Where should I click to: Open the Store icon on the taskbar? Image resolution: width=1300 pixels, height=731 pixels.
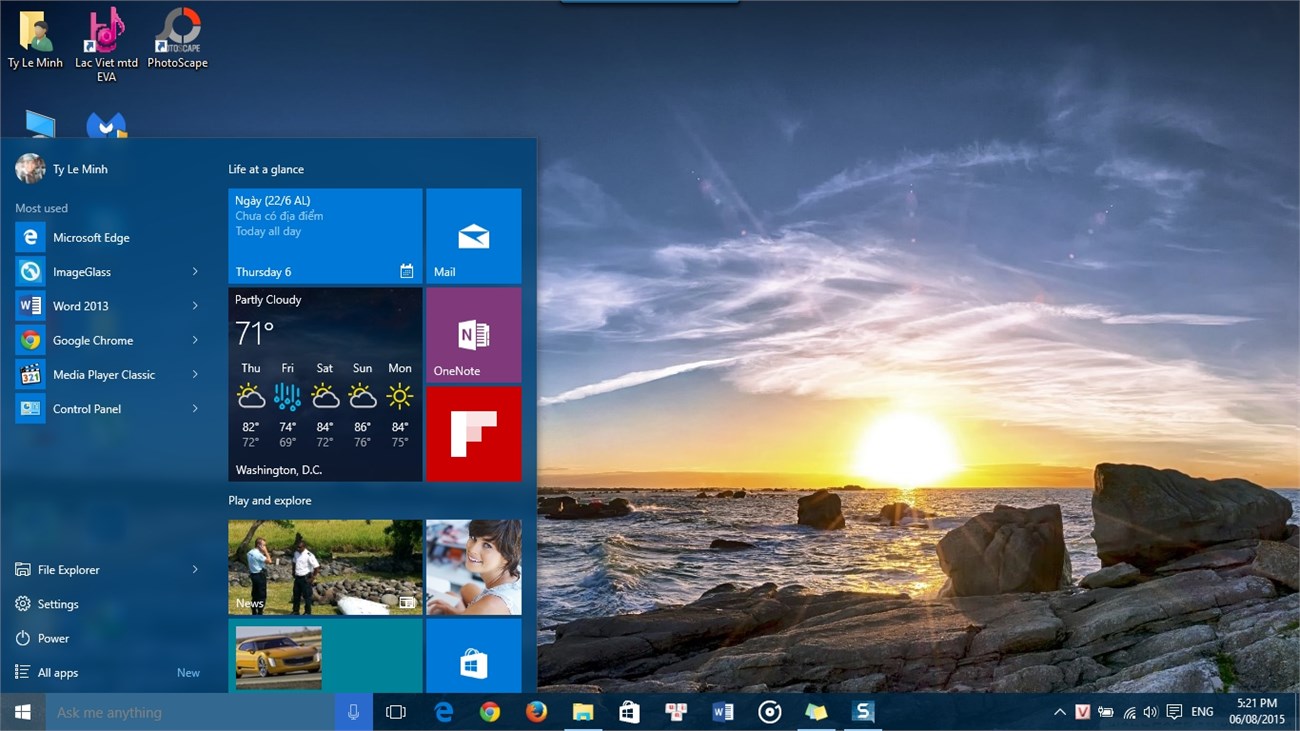click(629, 712)
